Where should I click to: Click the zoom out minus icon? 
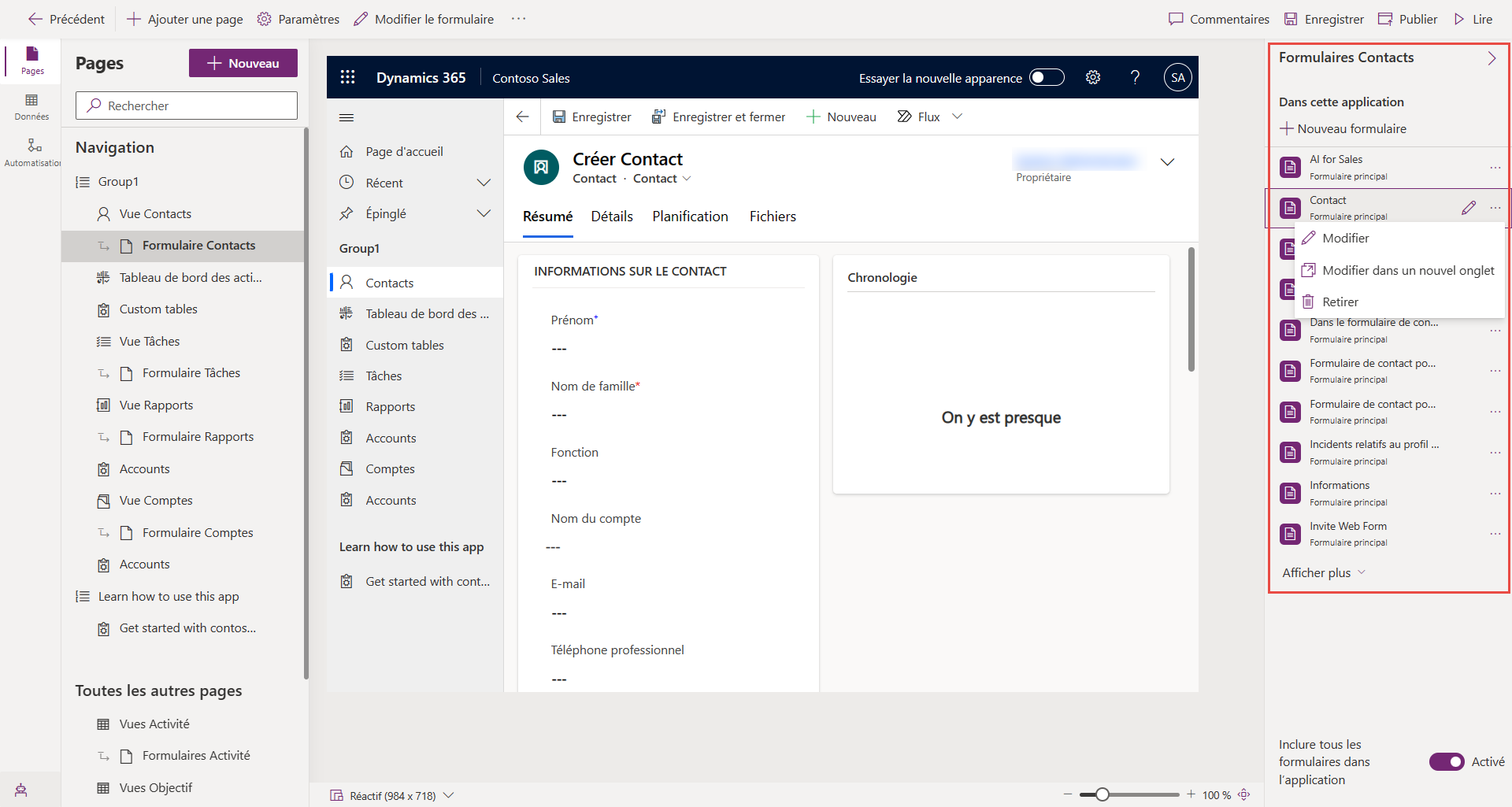(1068, 794)
